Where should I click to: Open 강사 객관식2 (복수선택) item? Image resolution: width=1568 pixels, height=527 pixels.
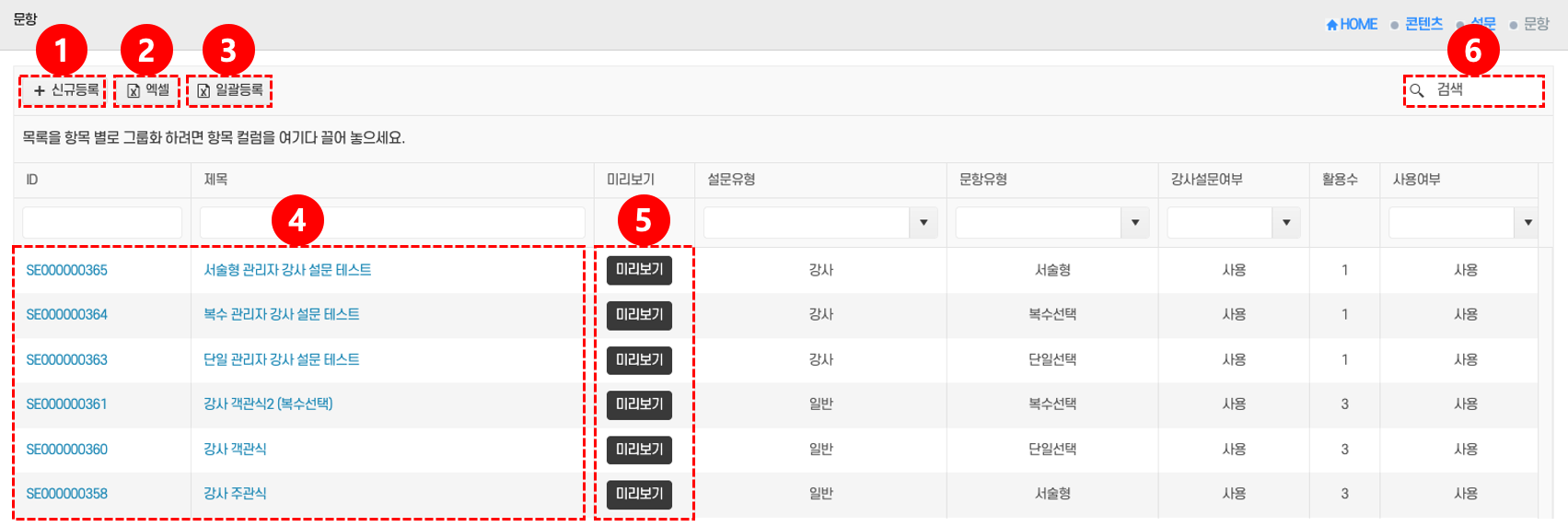point(268,404)
